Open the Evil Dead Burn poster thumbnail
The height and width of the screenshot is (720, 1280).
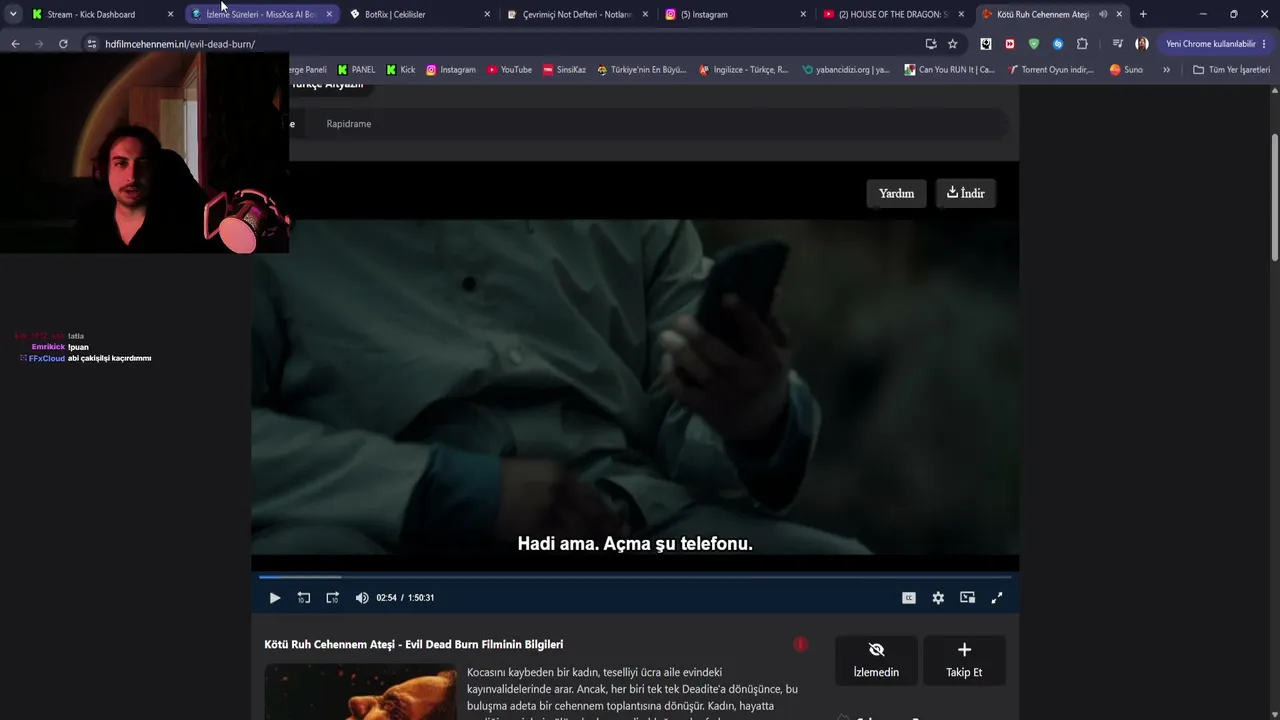click(360, 692)
